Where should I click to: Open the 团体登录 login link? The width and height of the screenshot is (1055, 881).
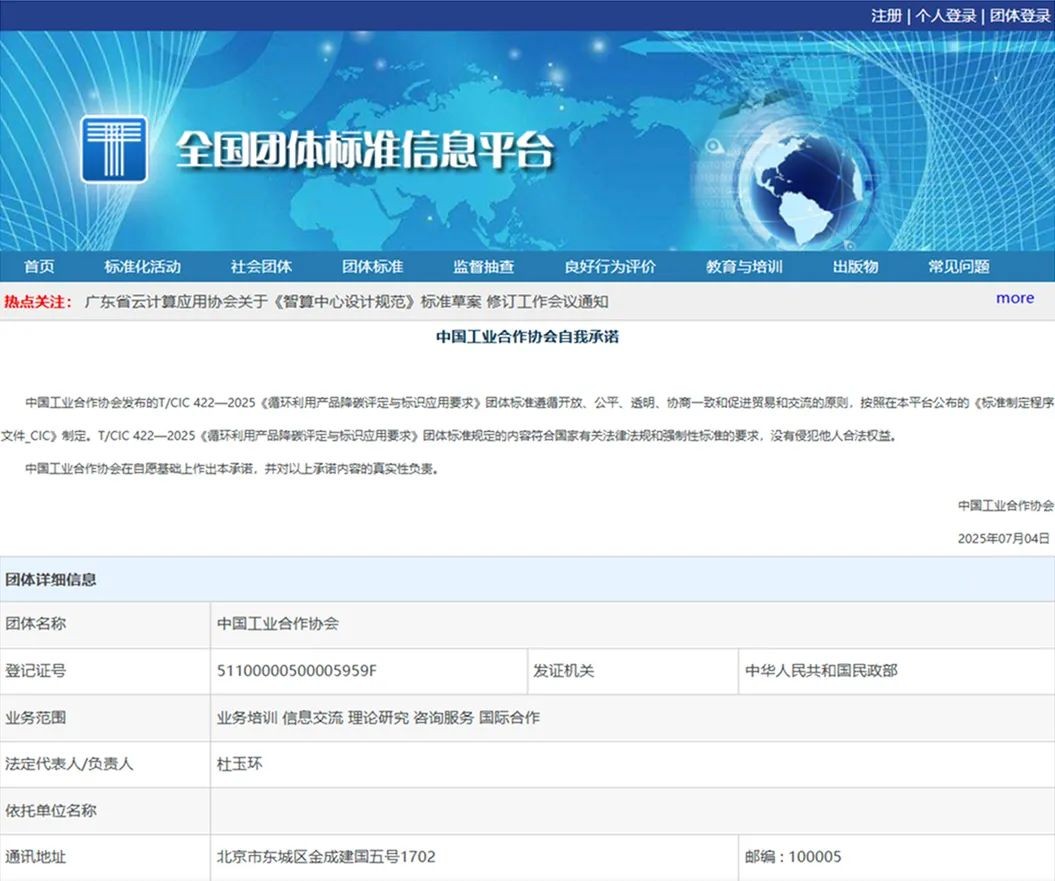pyautogui.click(x=1020, y=15)
